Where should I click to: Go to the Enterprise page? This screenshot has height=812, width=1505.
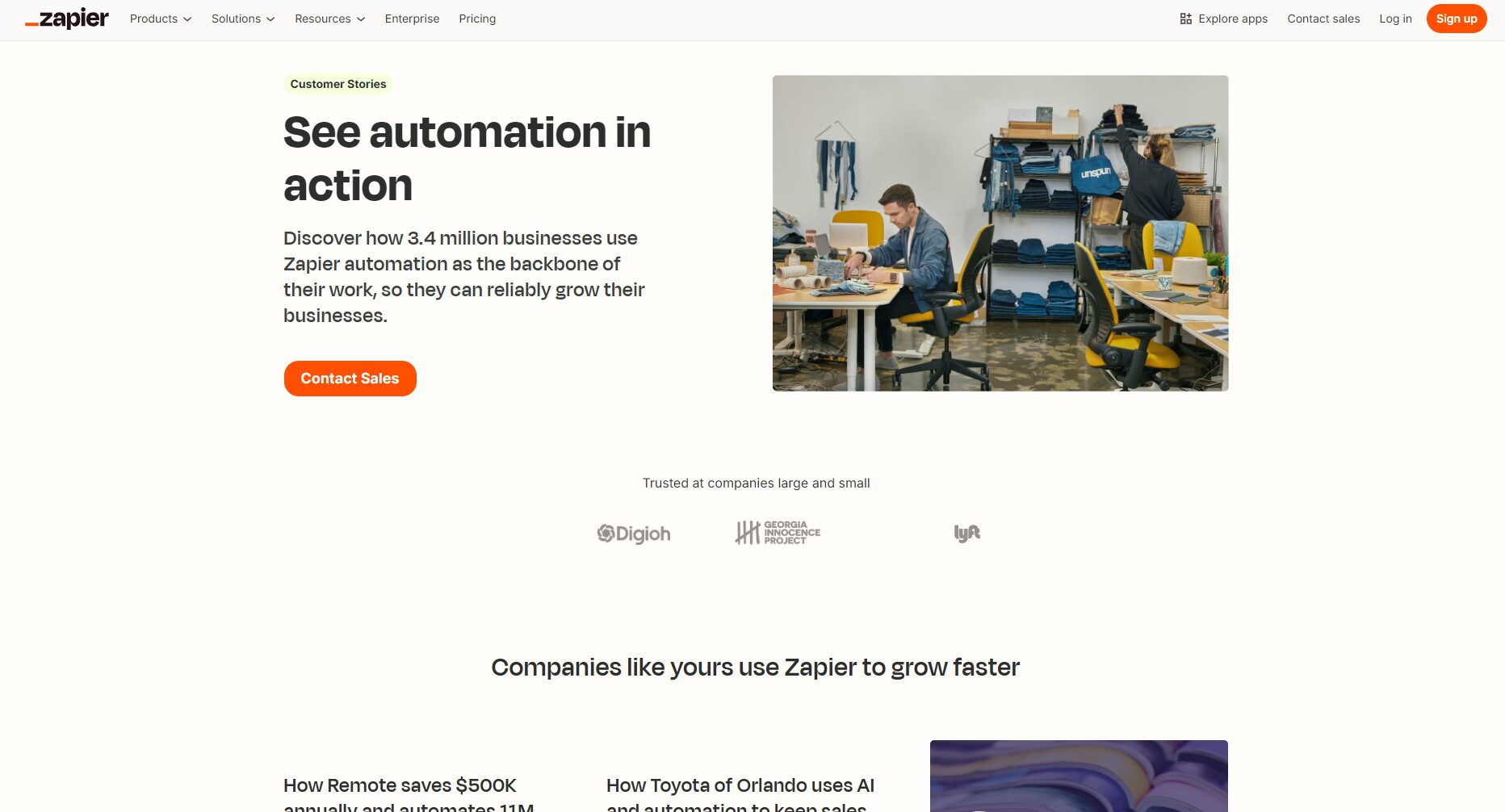pyautogui.click(x=412, y=19)
